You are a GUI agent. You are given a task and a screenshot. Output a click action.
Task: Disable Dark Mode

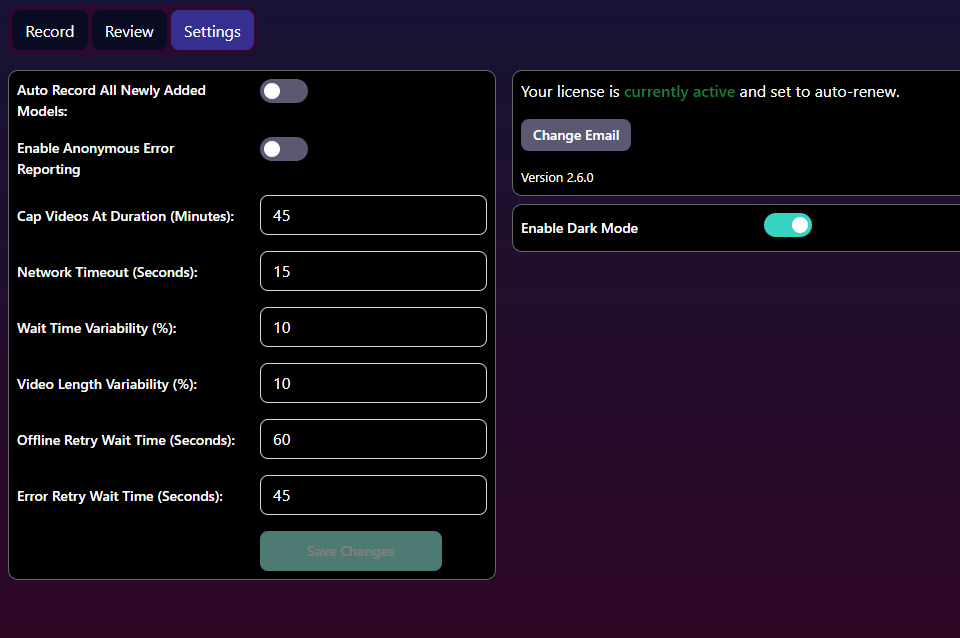[788, 225]
